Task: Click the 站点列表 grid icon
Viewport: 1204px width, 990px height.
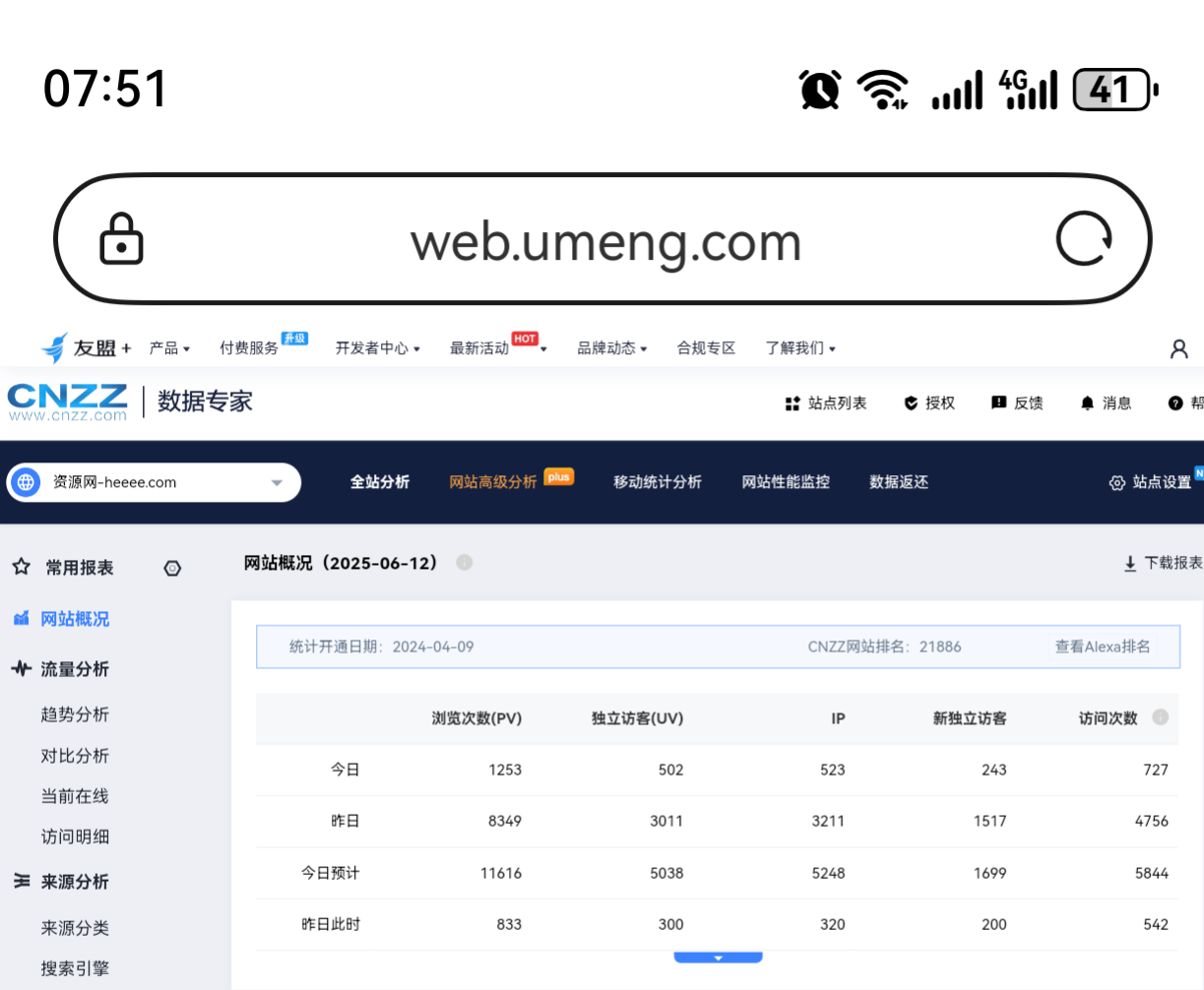Action: coord(792,403)
